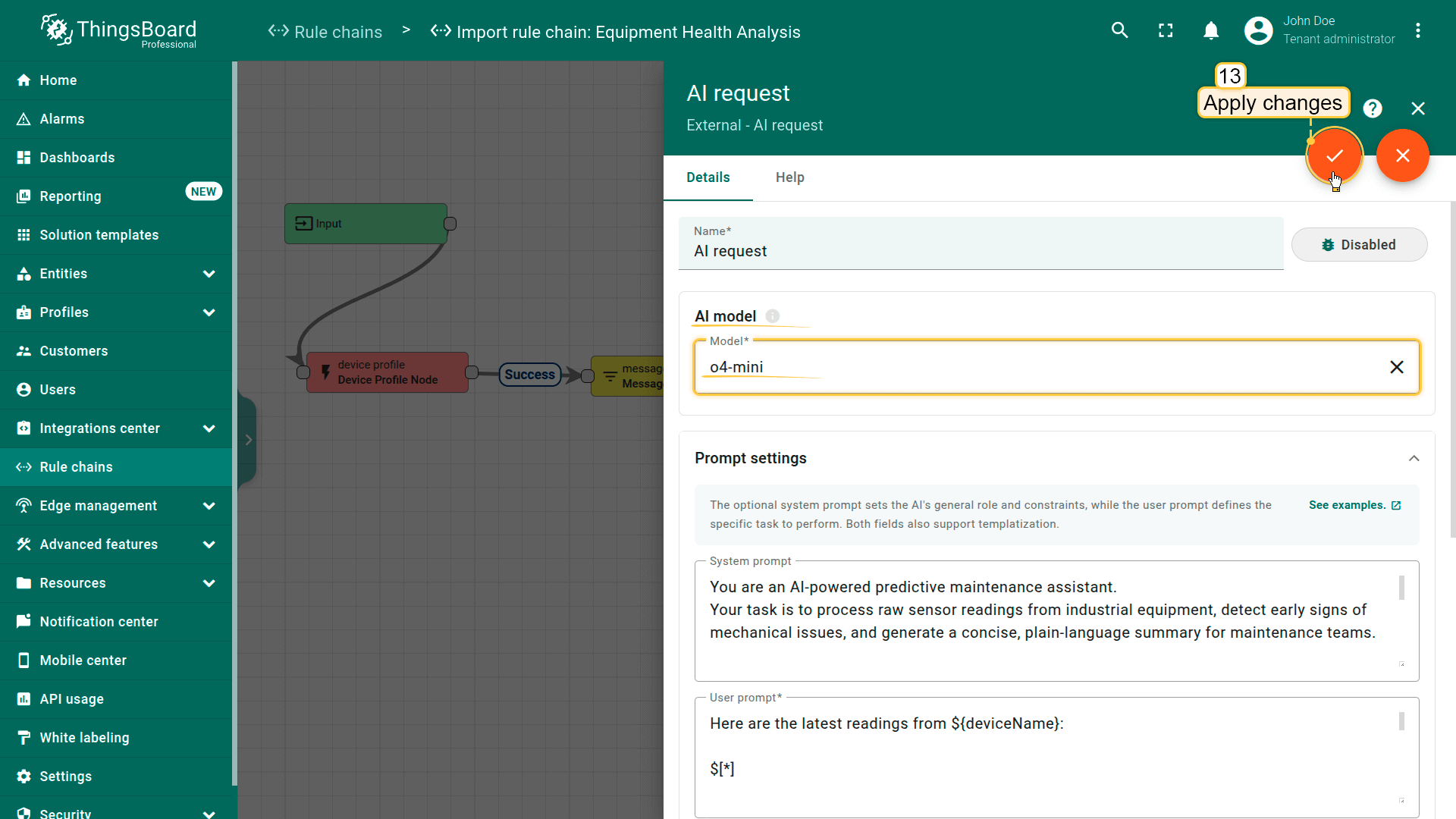Expand the Integrations center chevron
This screenshot has height=819, width=1456.
(x=209, y=428)
